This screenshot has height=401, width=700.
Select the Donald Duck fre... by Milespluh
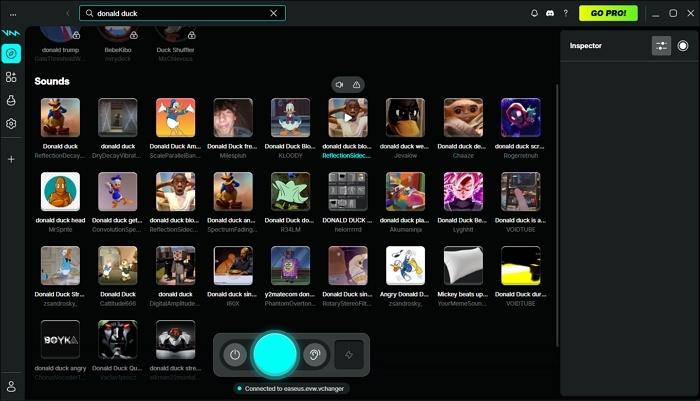coord(233,118)
